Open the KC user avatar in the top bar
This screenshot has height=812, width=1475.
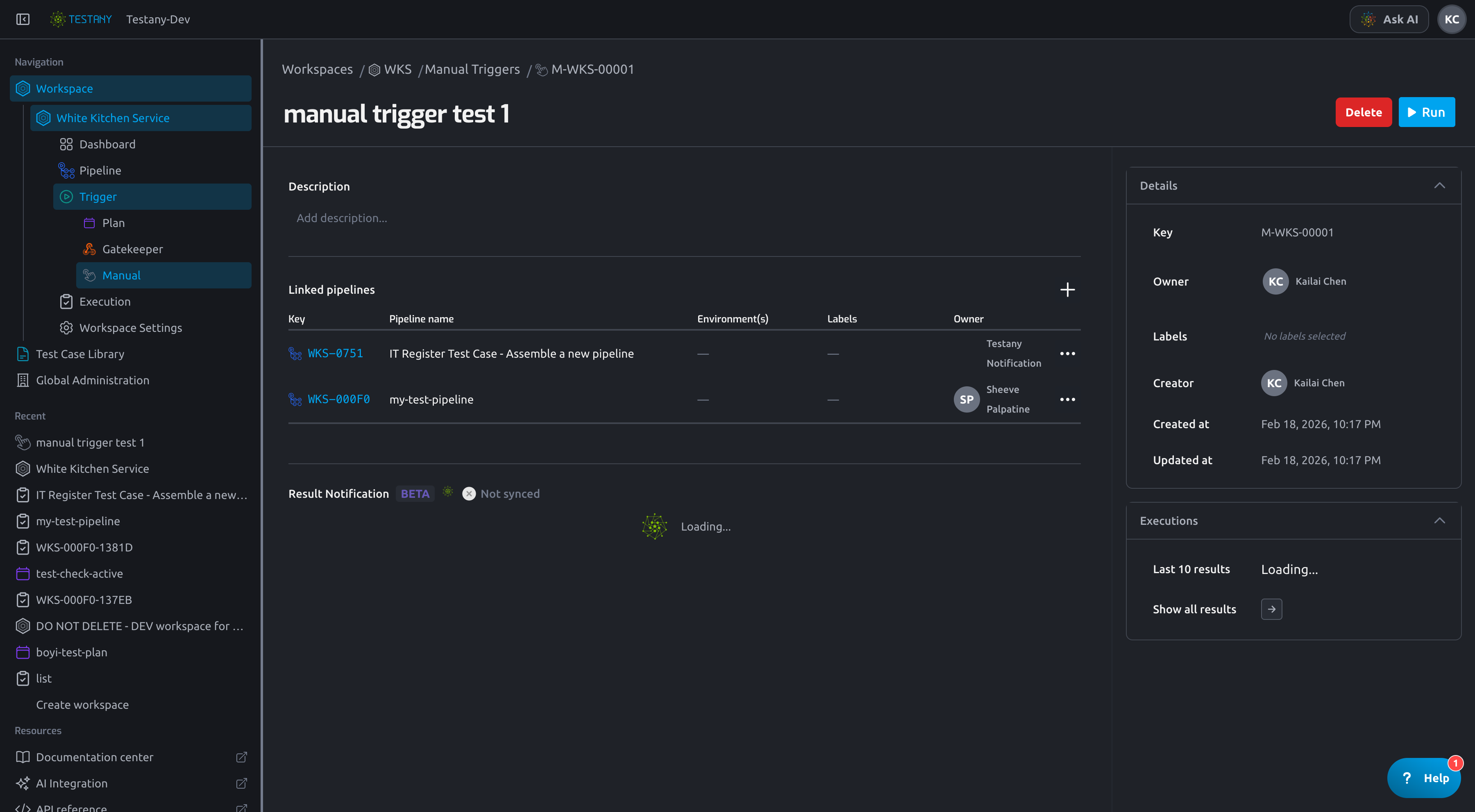tap(1452, 19)
